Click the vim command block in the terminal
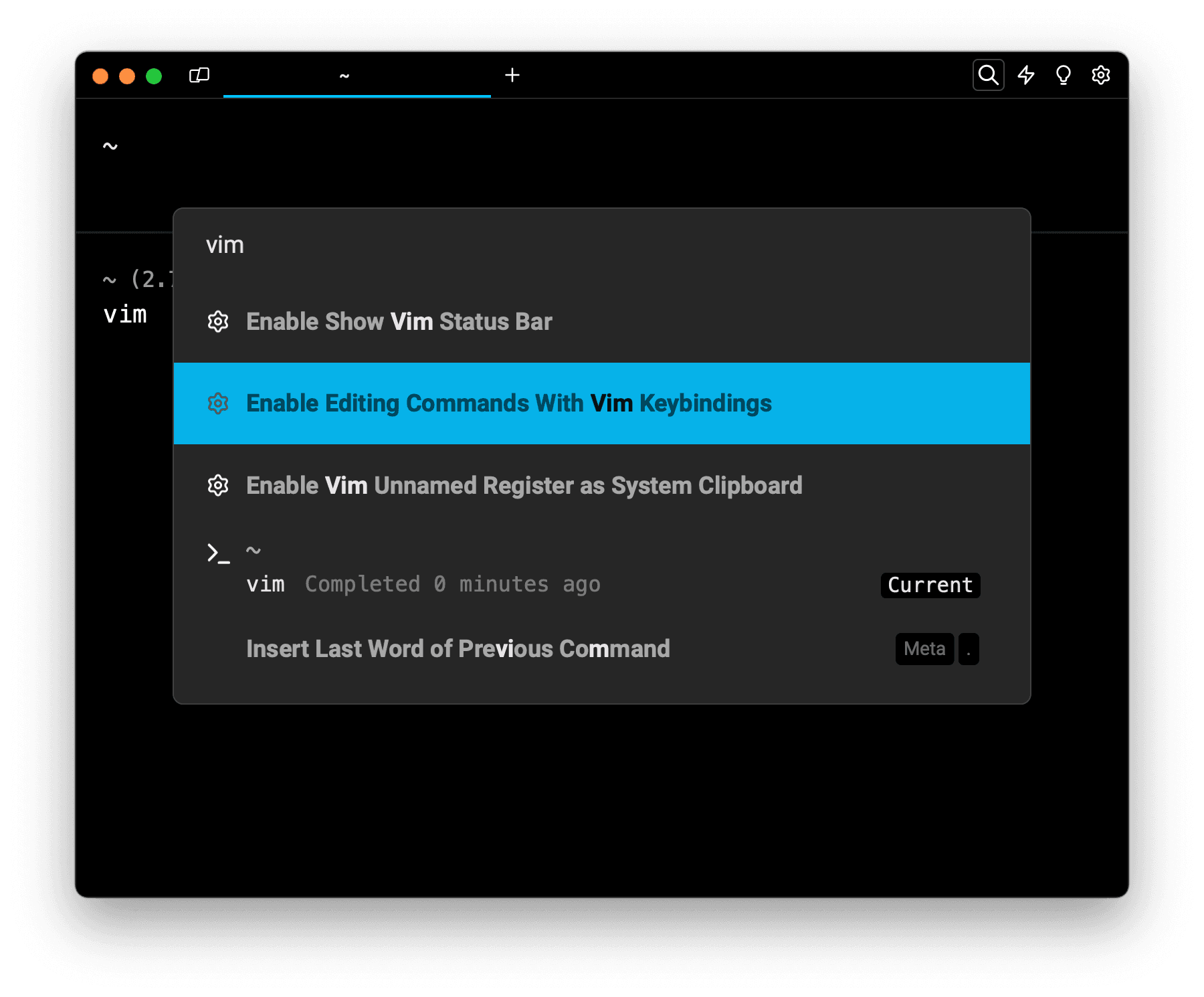Viewport: 1204px width, 997px height. 126,314
